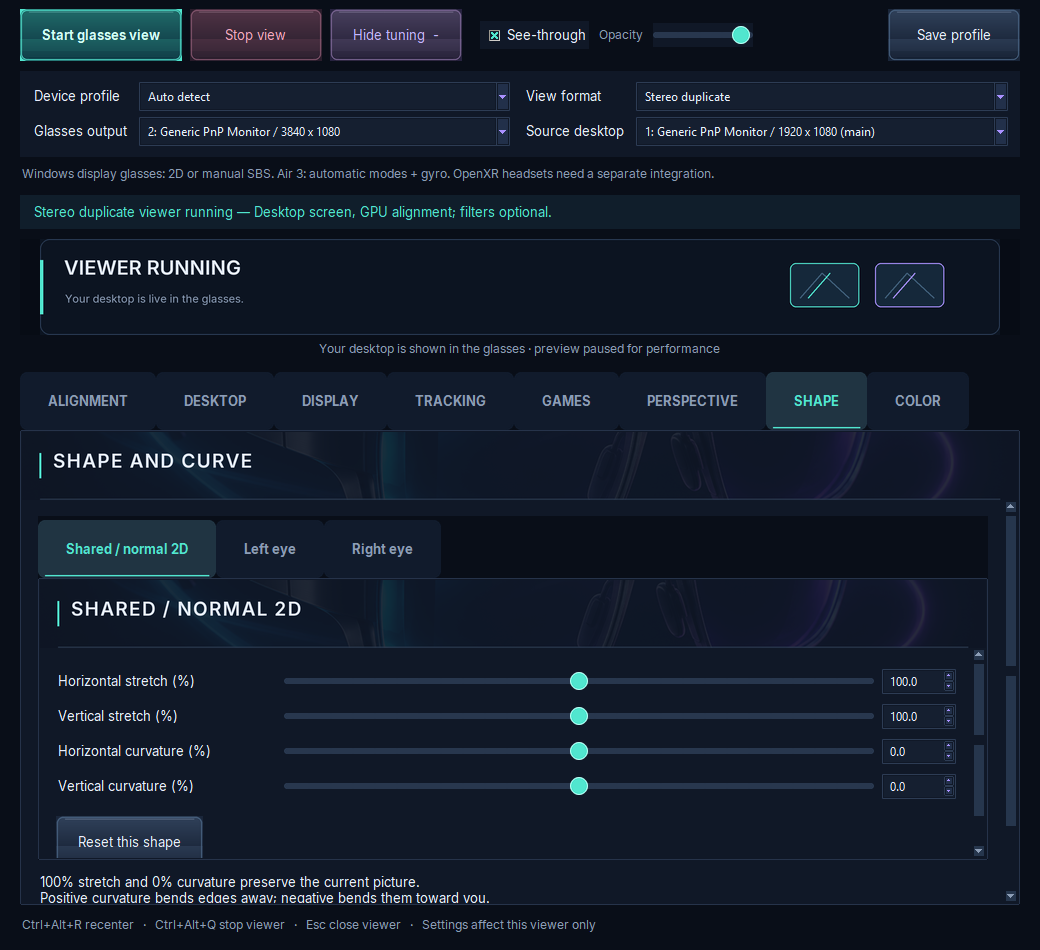
Task: Click the Ctrl+Alt+Q stop viewer hint
Action: [x=220, y=925]
